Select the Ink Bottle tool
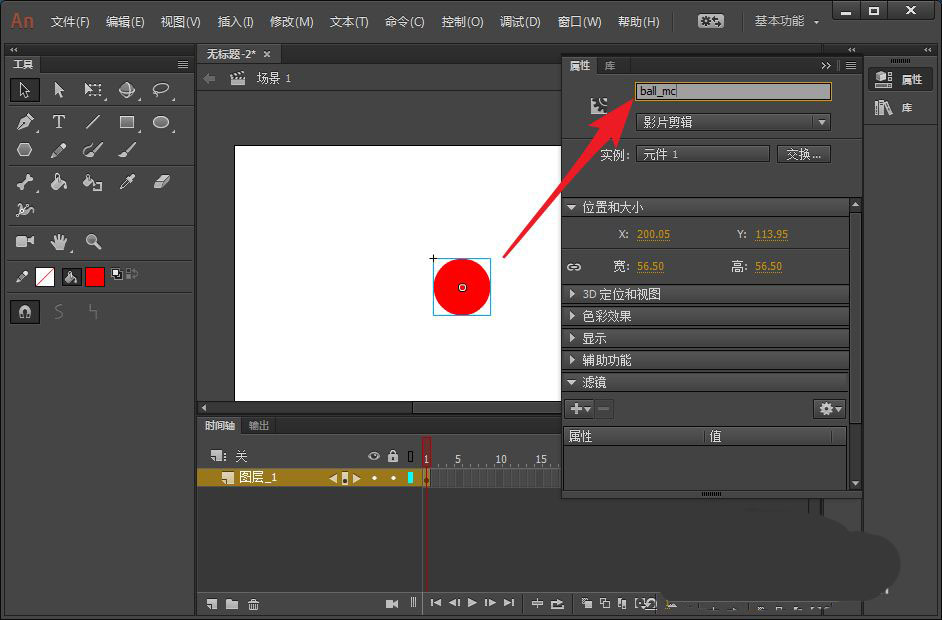This screenshot has height=620, width=942. pyautogui.click(x=92, y=181)
